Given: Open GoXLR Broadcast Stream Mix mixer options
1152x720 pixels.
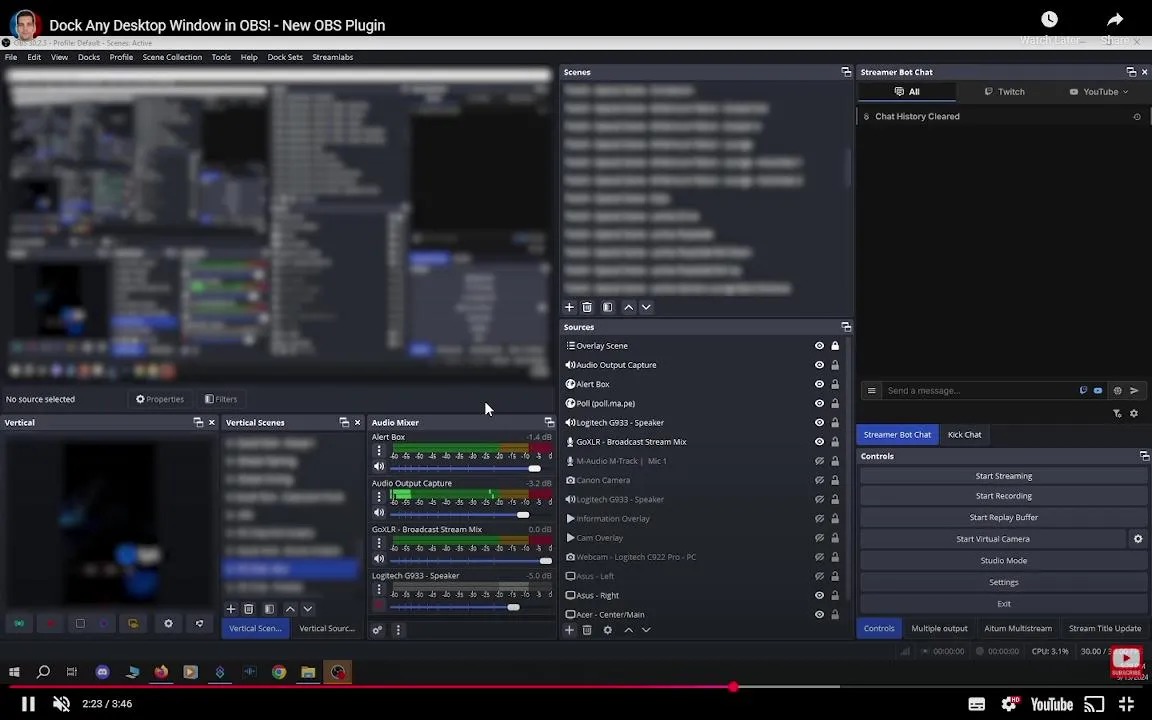Looking at the screenshot, I should 379,543.
